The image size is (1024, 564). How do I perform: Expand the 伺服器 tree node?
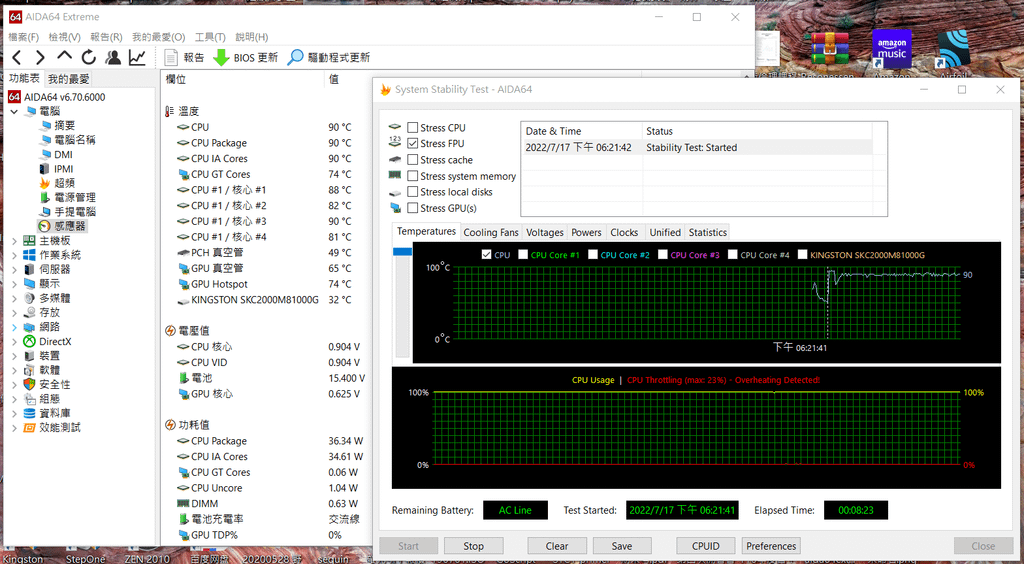pyautogui.click(x=14, y=269)
